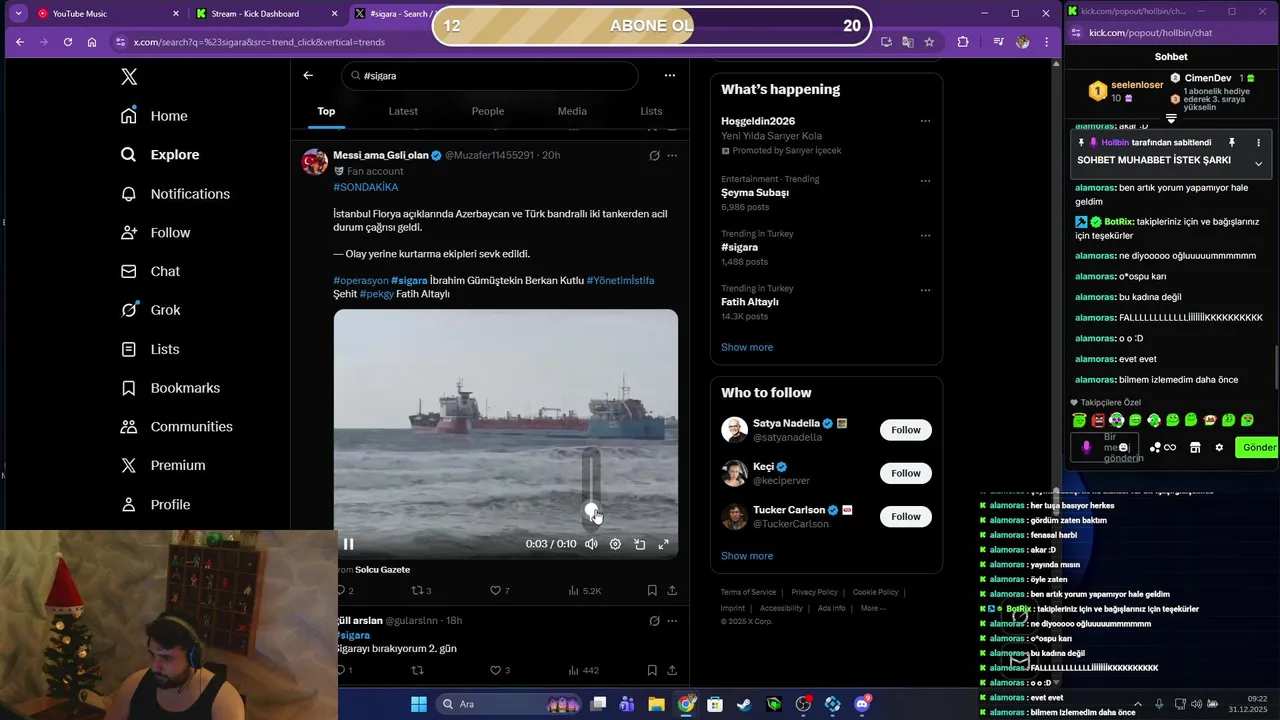This screenshot has height=720, width=1280.
Task: Switch to Media search tab
Action: (572, 111)
